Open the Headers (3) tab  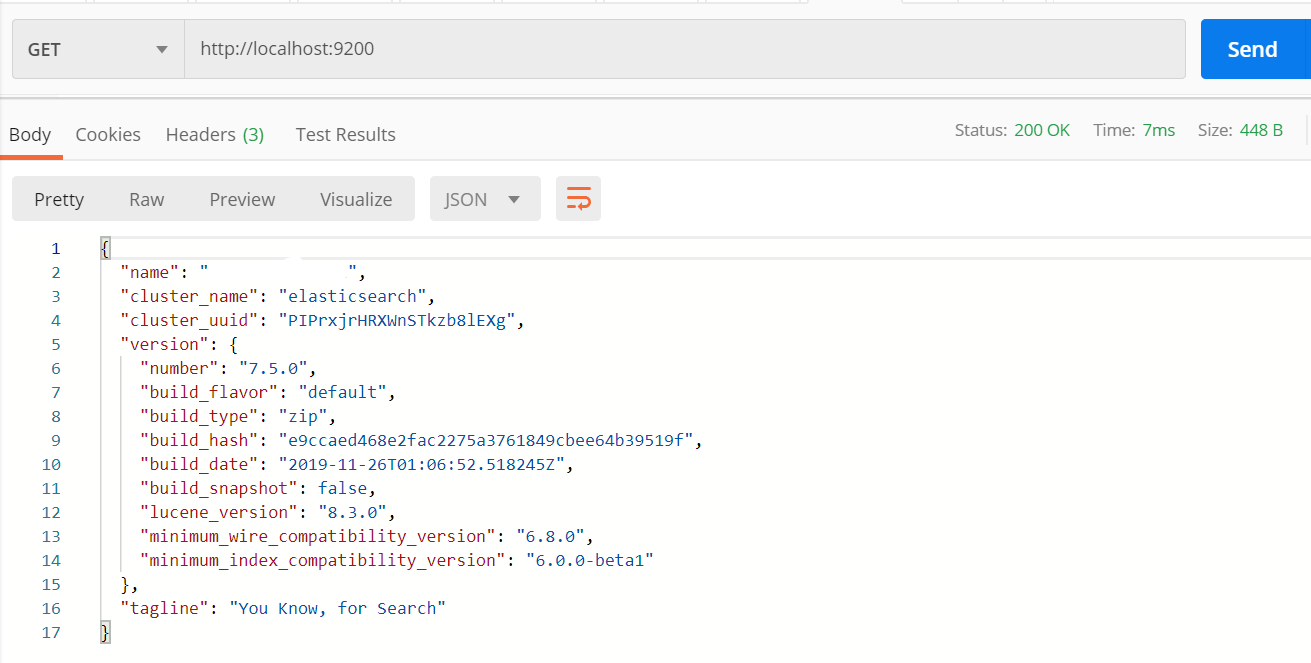(215, 134)
